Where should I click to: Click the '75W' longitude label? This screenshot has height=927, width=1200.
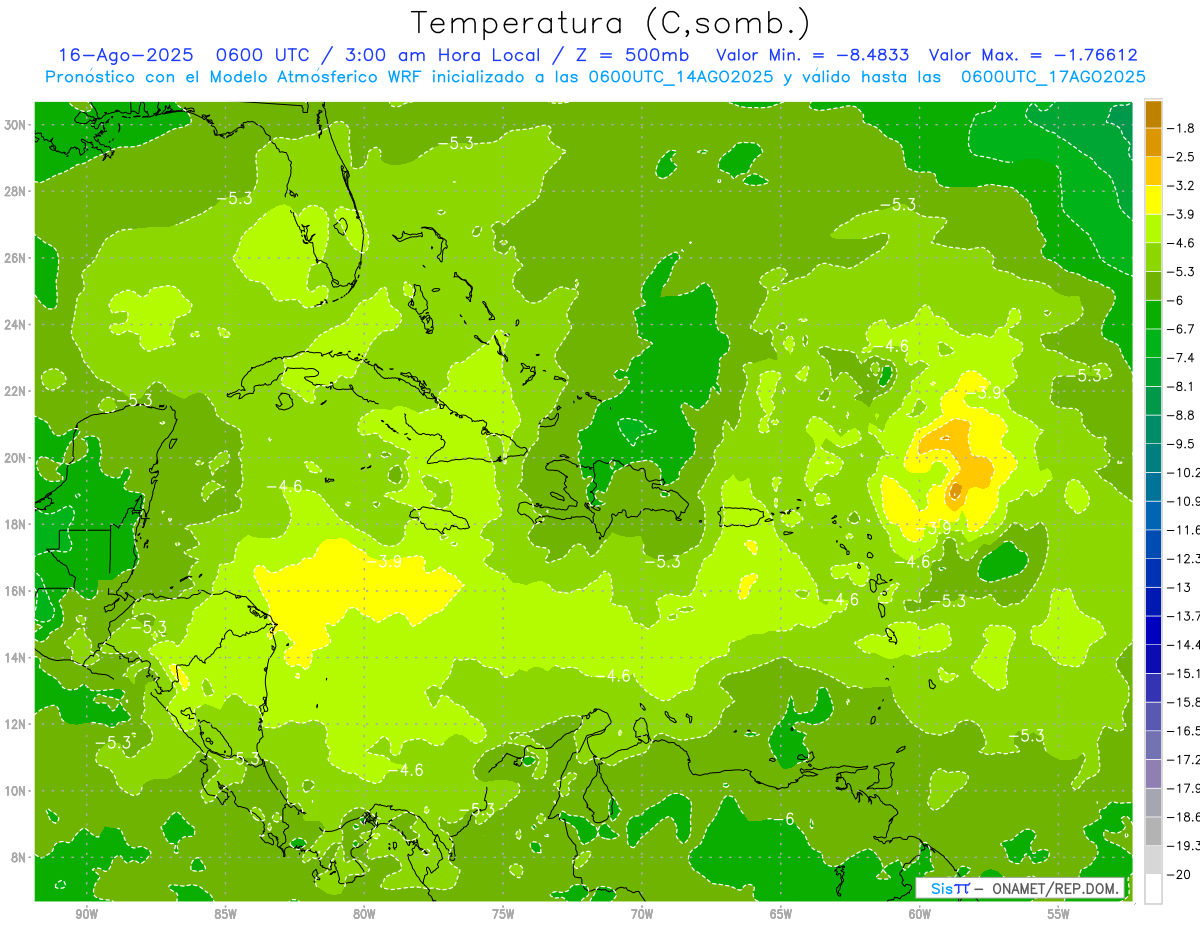coord(503,914)
